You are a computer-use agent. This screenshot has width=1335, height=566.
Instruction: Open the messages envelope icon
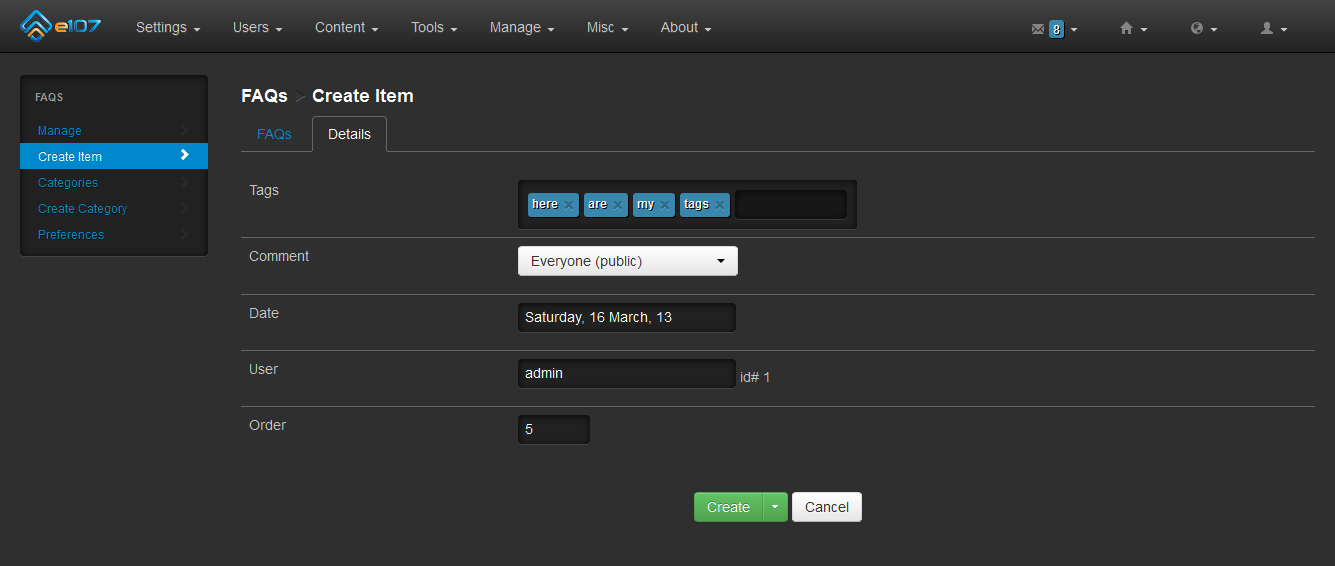pos(1037,29)
